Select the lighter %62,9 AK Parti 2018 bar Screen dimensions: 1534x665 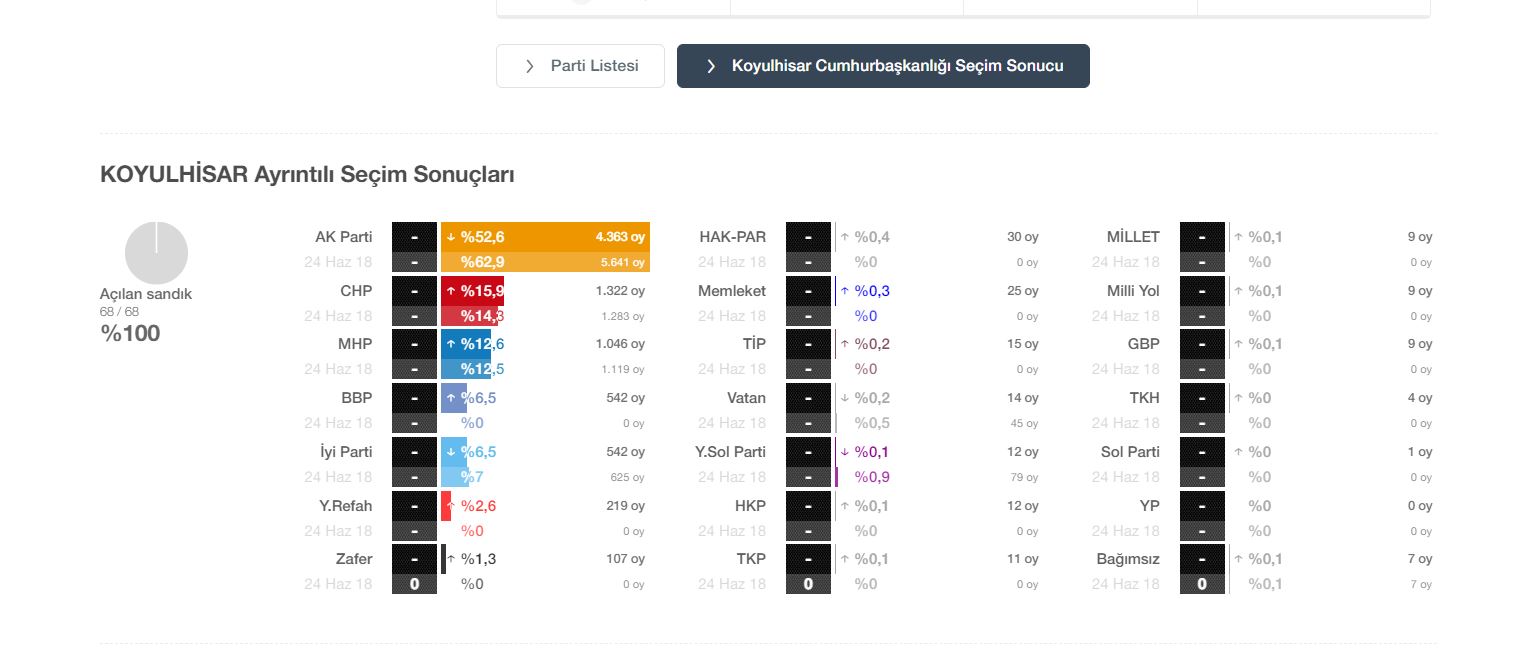(546, 262)
